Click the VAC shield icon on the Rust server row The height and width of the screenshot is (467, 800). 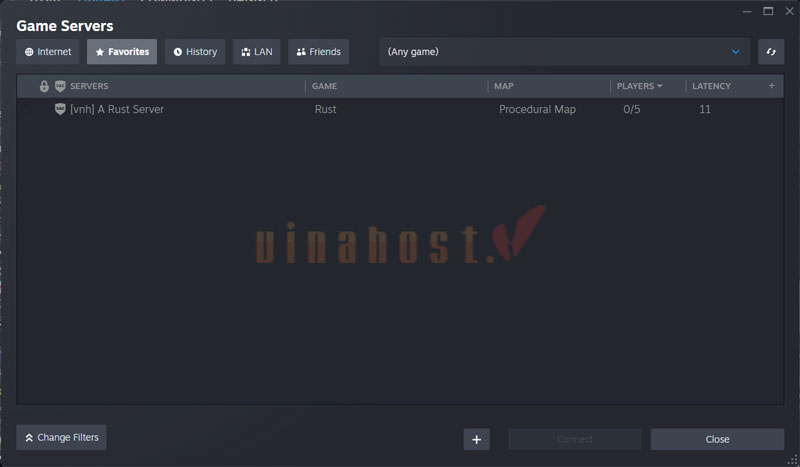(60, 109)
